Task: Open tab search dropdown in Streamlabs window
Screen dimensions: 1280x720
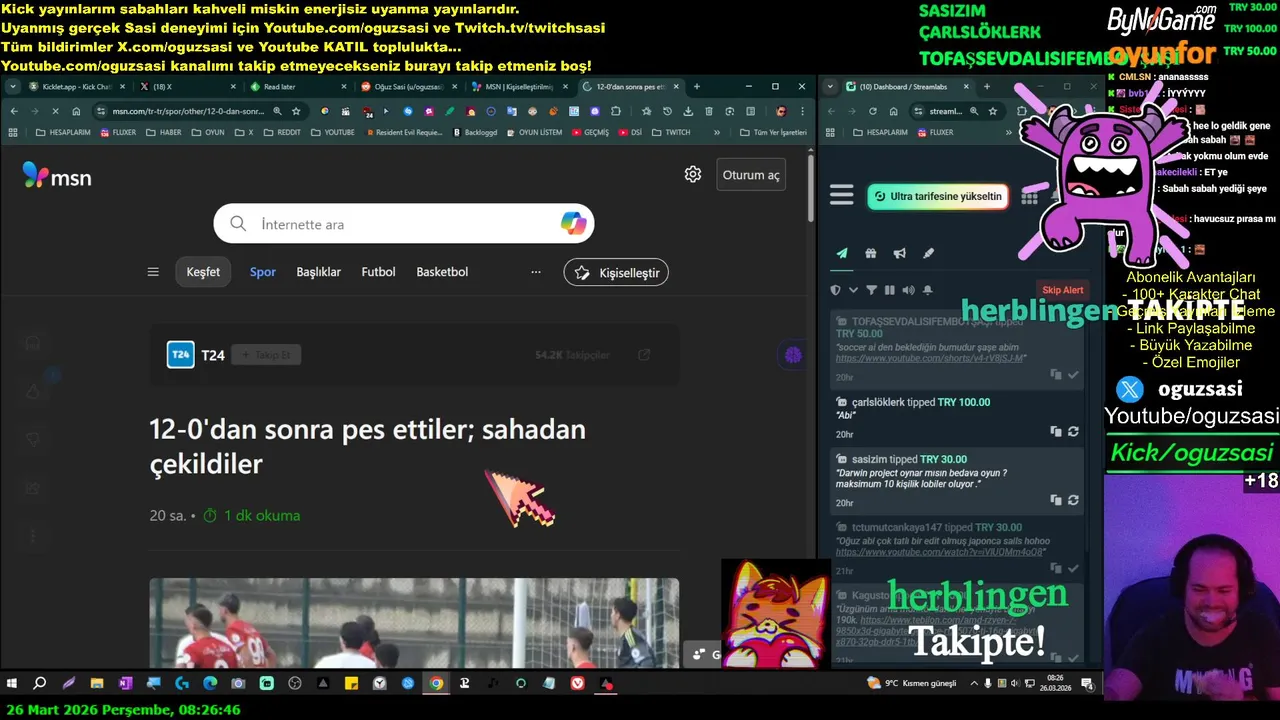Action: tap(832, 87)
